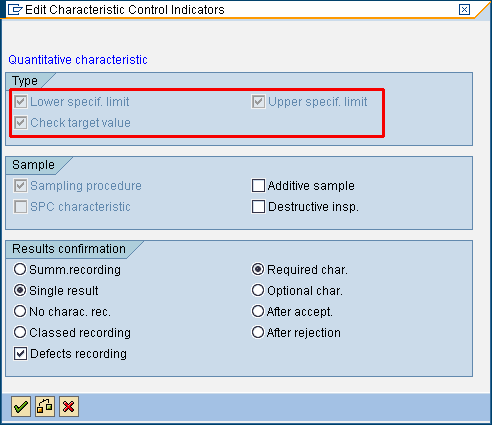This screenshot has height=425, width=492.
Task: Click the dialog title bar menu icon
Action: click(x=15, y=10)
